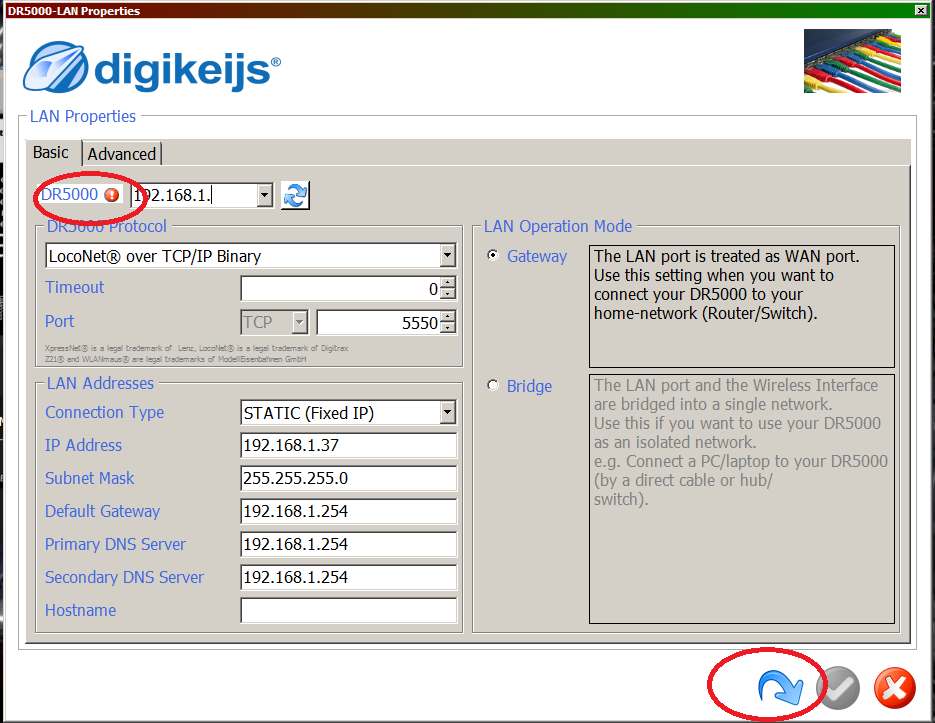Click the digikeijs logo

pyautogui.click(x=151, y=67)
